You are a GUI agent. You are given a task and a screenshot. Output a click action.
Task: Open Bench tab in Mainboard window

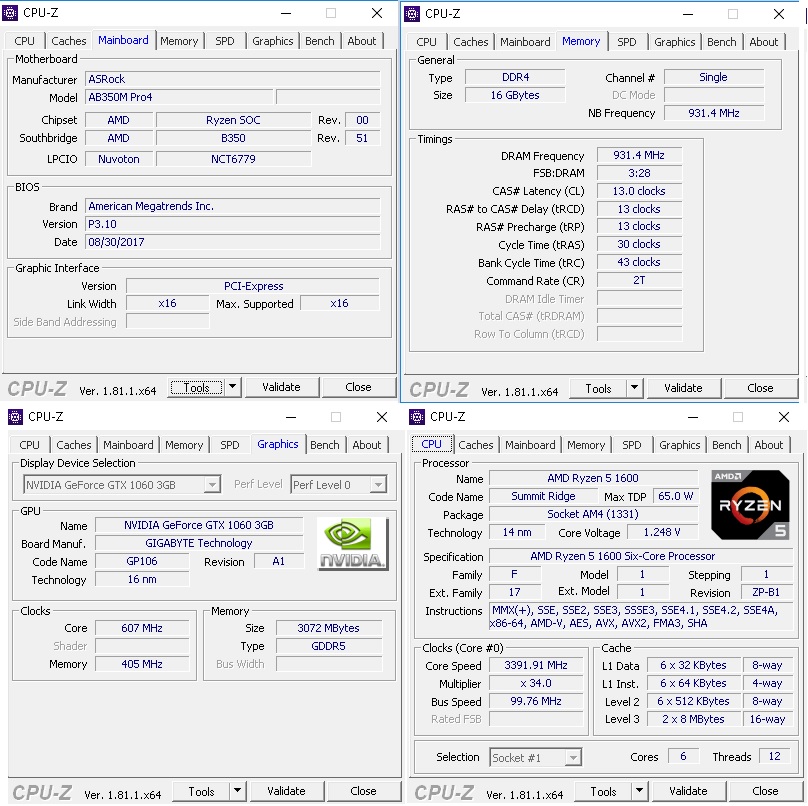[319, 41]
